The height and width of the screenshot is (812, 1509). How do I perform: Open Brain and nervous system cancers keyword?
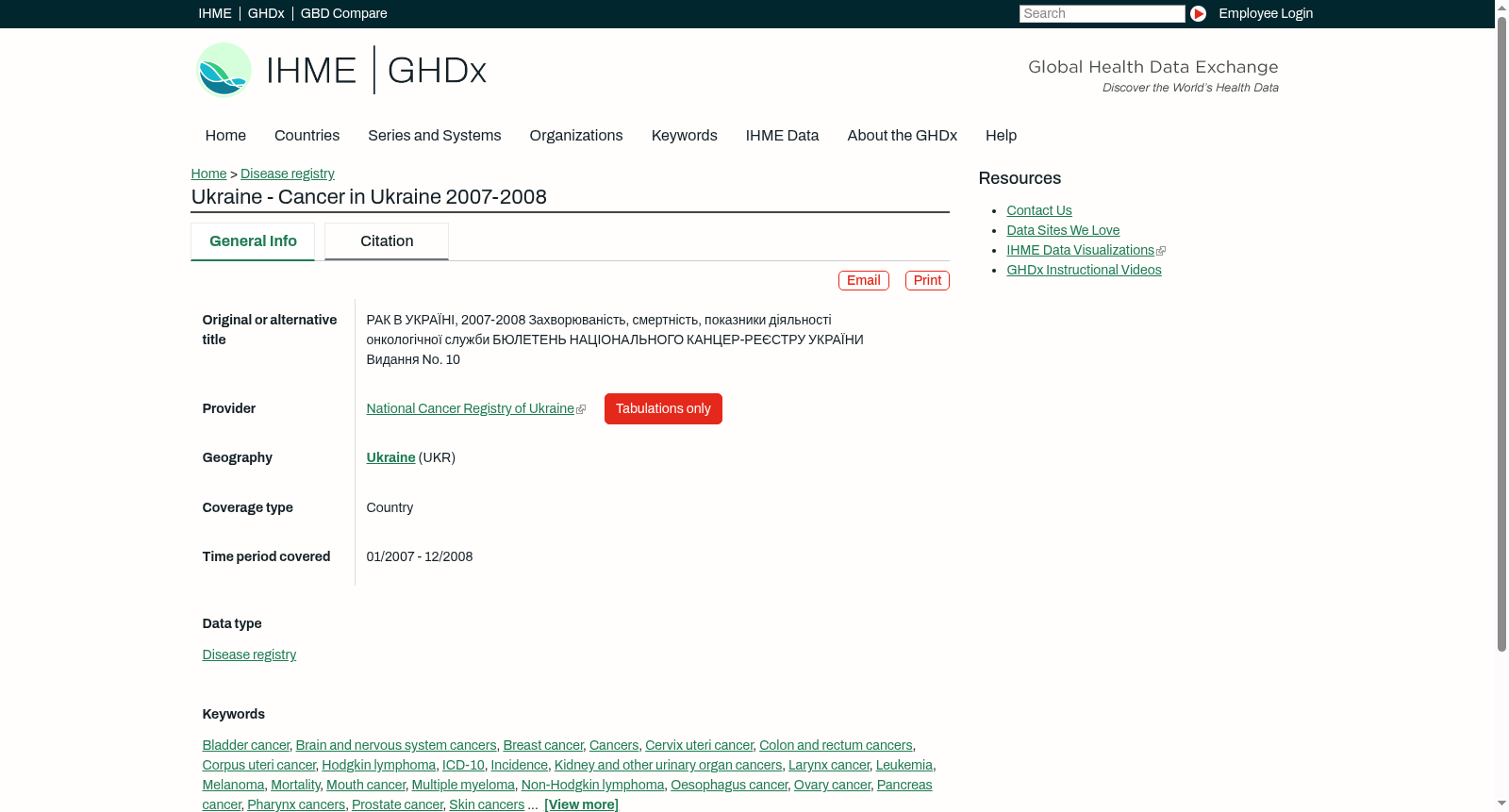pos(396,745)
